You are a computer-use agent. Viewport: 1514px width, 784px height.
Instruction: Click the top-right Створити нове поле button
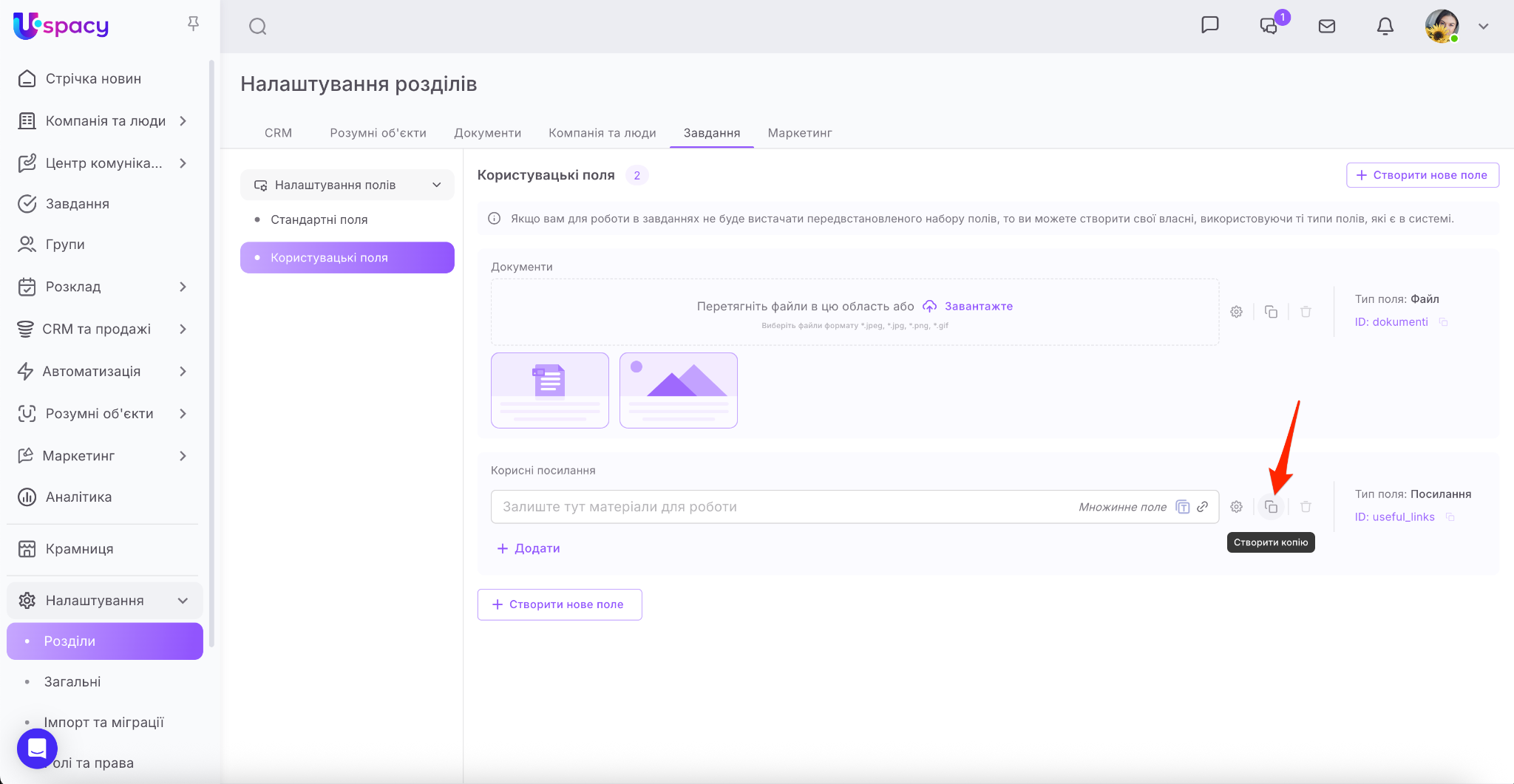point(1422,175)
